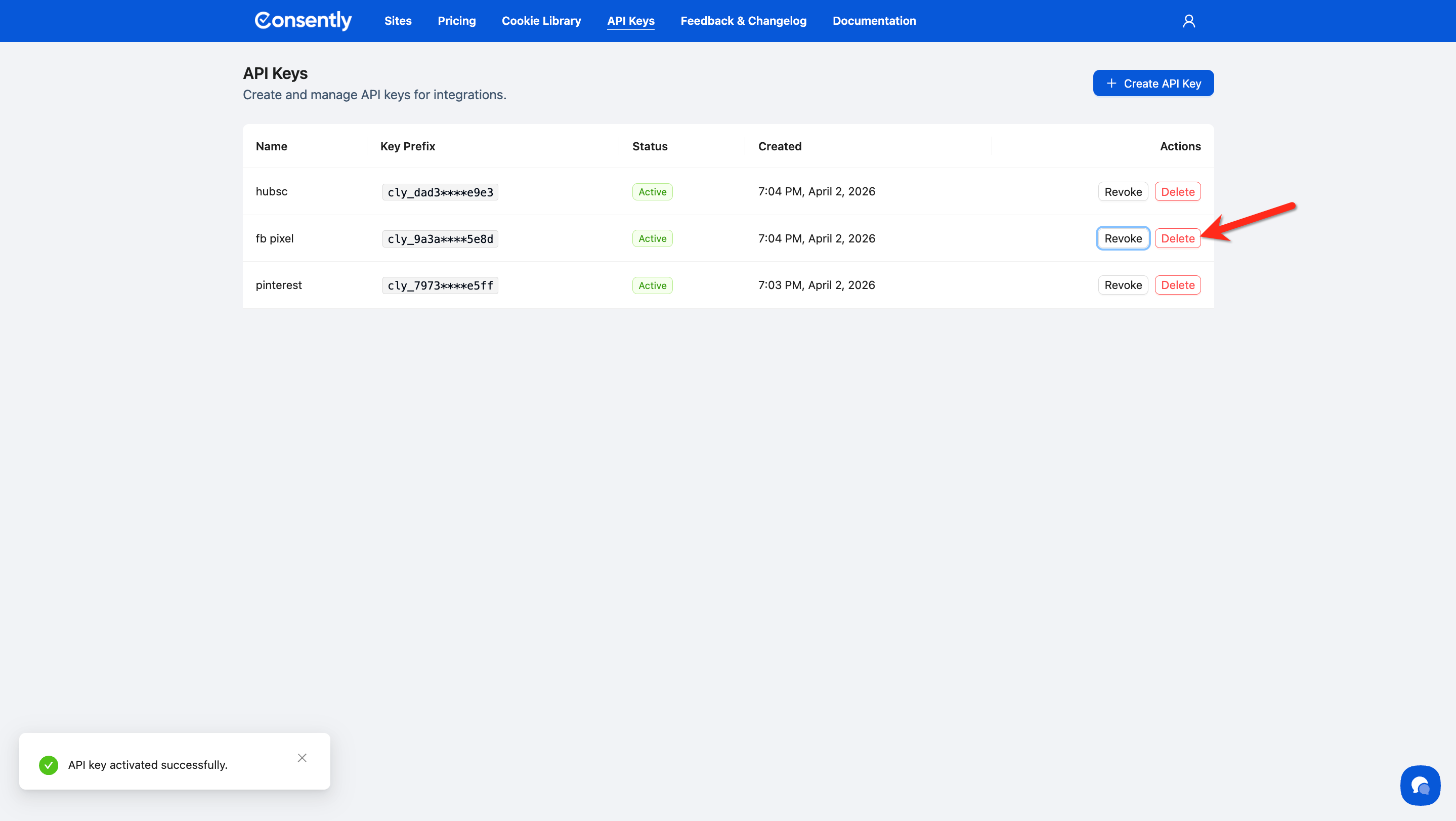
Task: Delete the pinterest API key
Action: [1177, 285]
